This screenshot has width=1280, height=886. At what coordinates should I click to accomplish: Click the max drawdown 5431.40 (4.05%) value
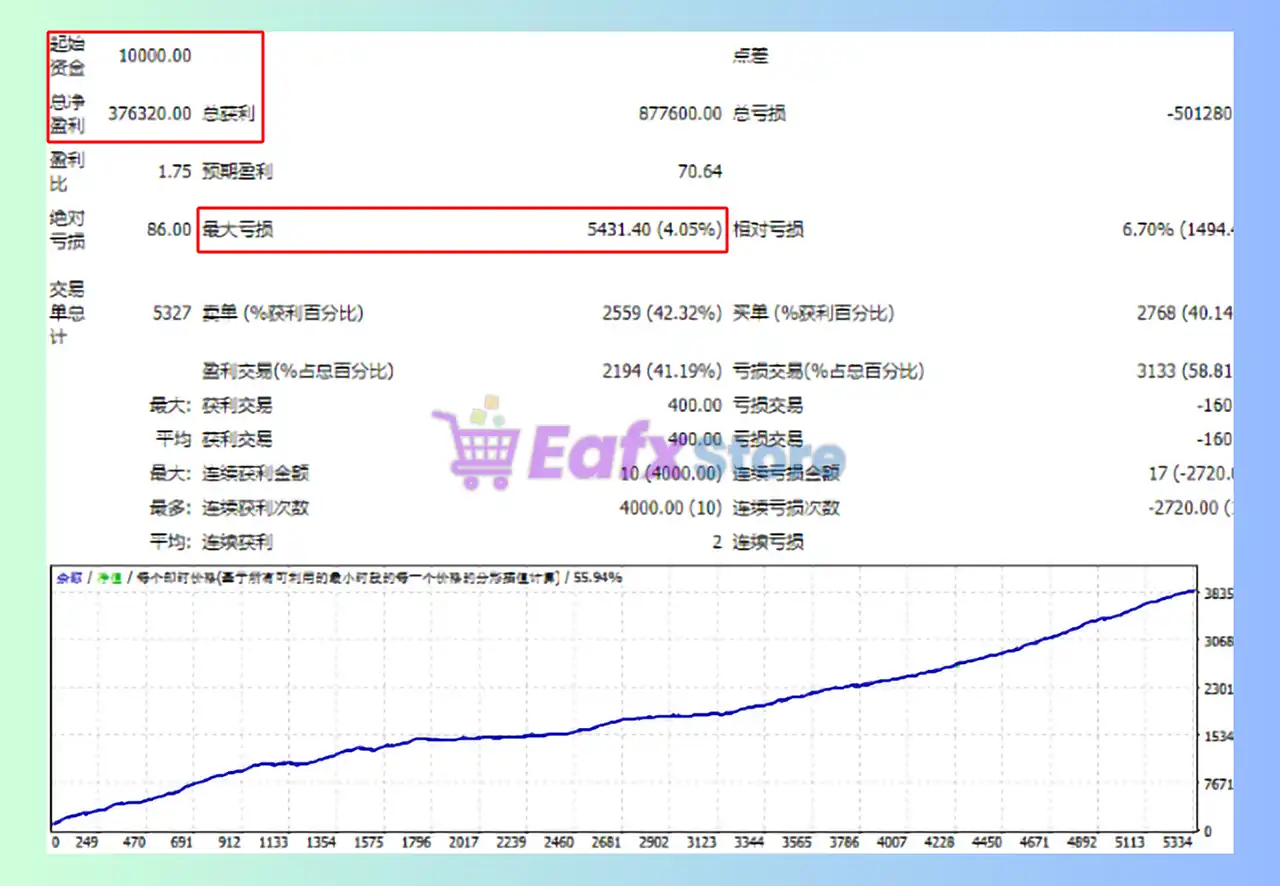pos(654,230)
